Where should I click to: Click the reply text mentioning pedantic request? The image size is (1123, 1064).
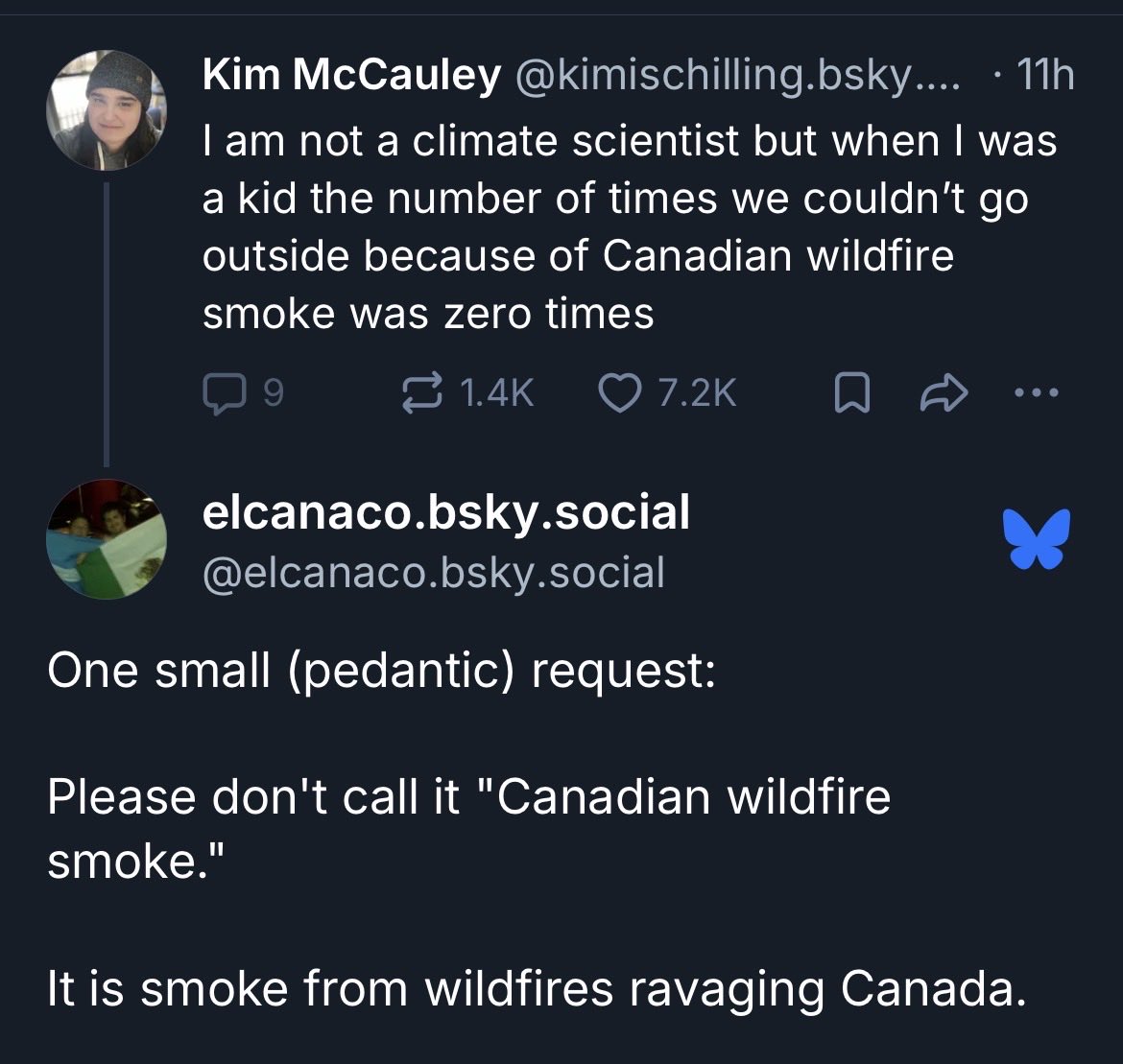coord(382,671)
